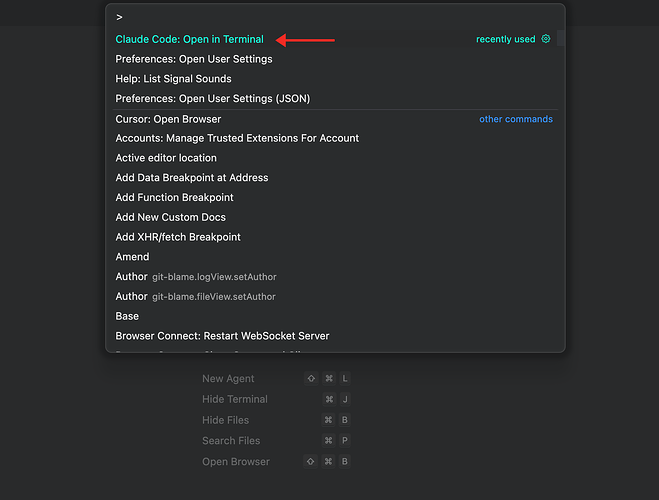Screen dimensions: 659x500
Task: Select the Amend command
Action: [335, 257]
